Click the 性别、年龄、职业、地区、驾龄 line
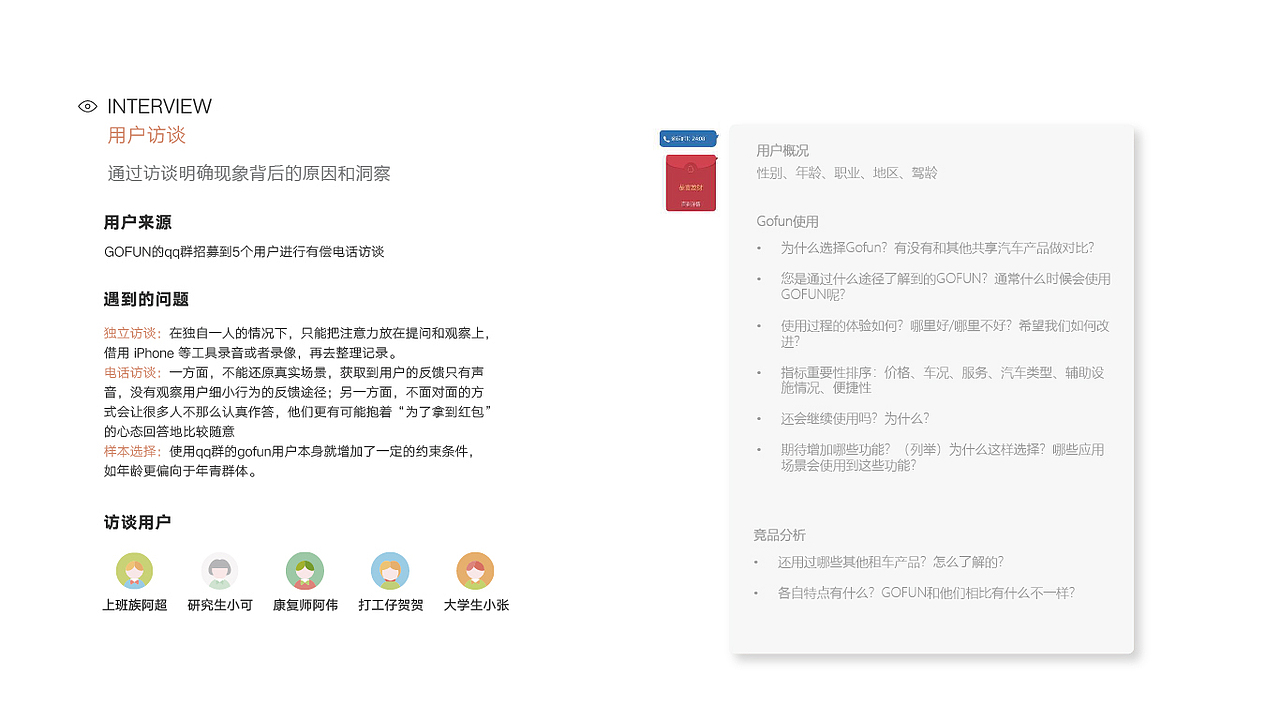Viewport: 1280px width, 721px height. (x=847, y=173)
